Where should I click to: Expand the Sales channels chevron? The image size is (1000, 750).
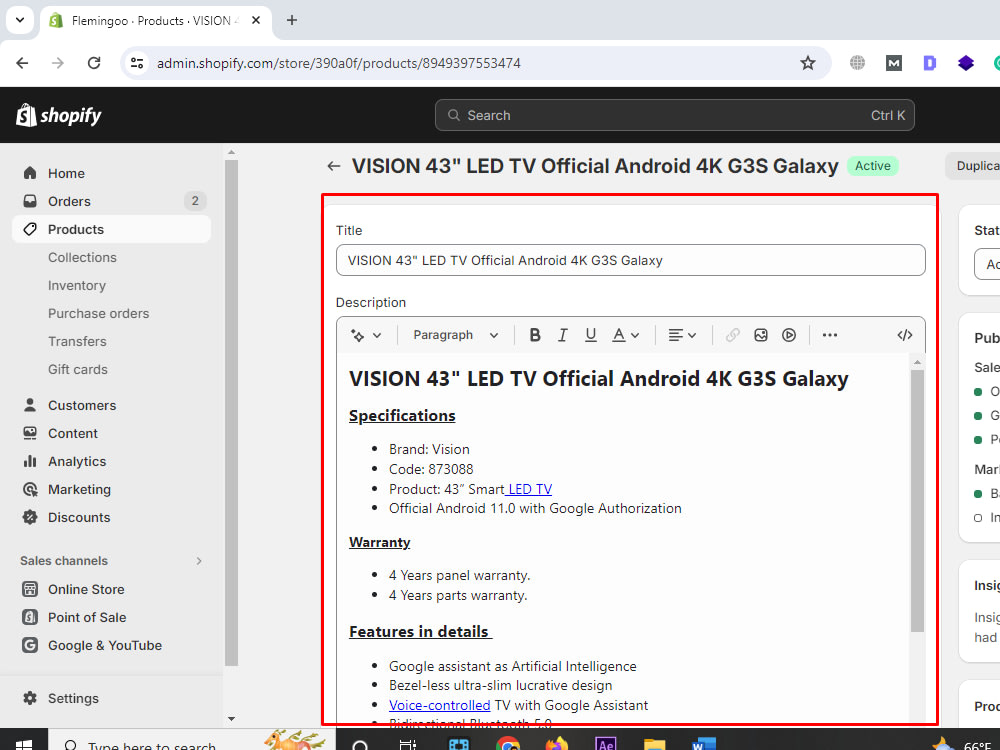coord(199,561)
